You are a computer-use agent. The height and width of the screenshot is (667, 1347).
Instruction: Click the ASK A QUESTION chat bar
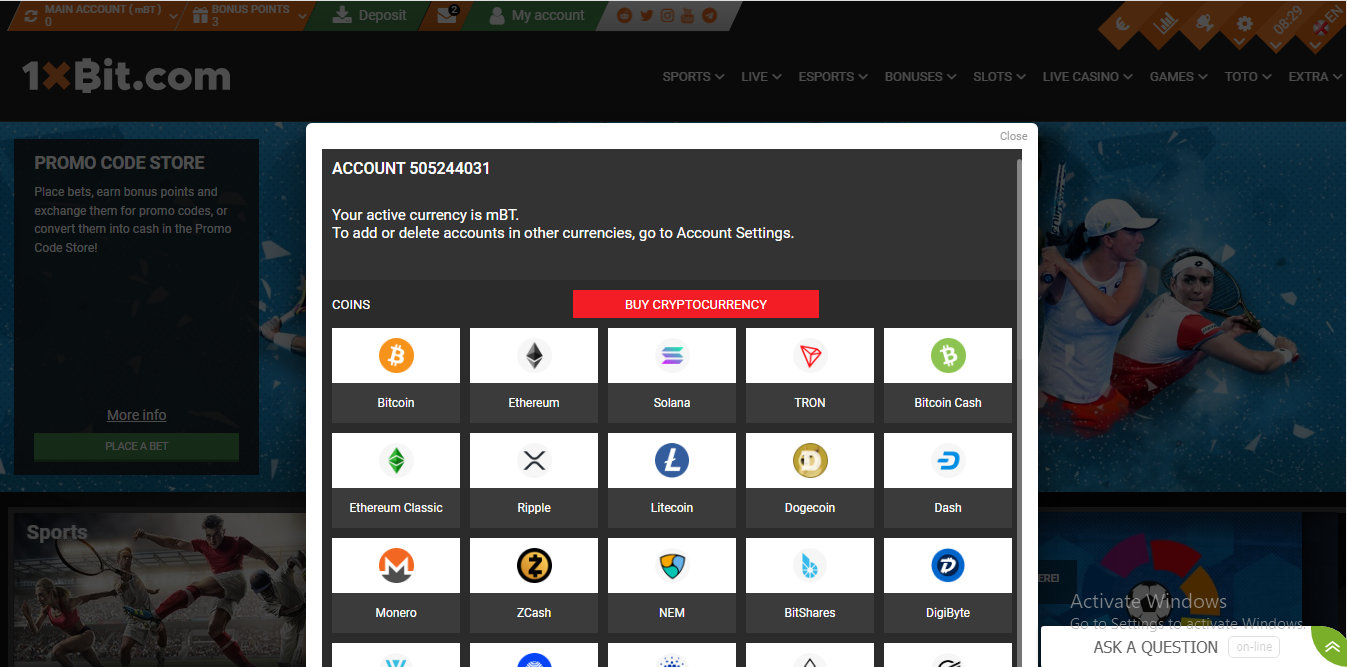coord(1155,647)
